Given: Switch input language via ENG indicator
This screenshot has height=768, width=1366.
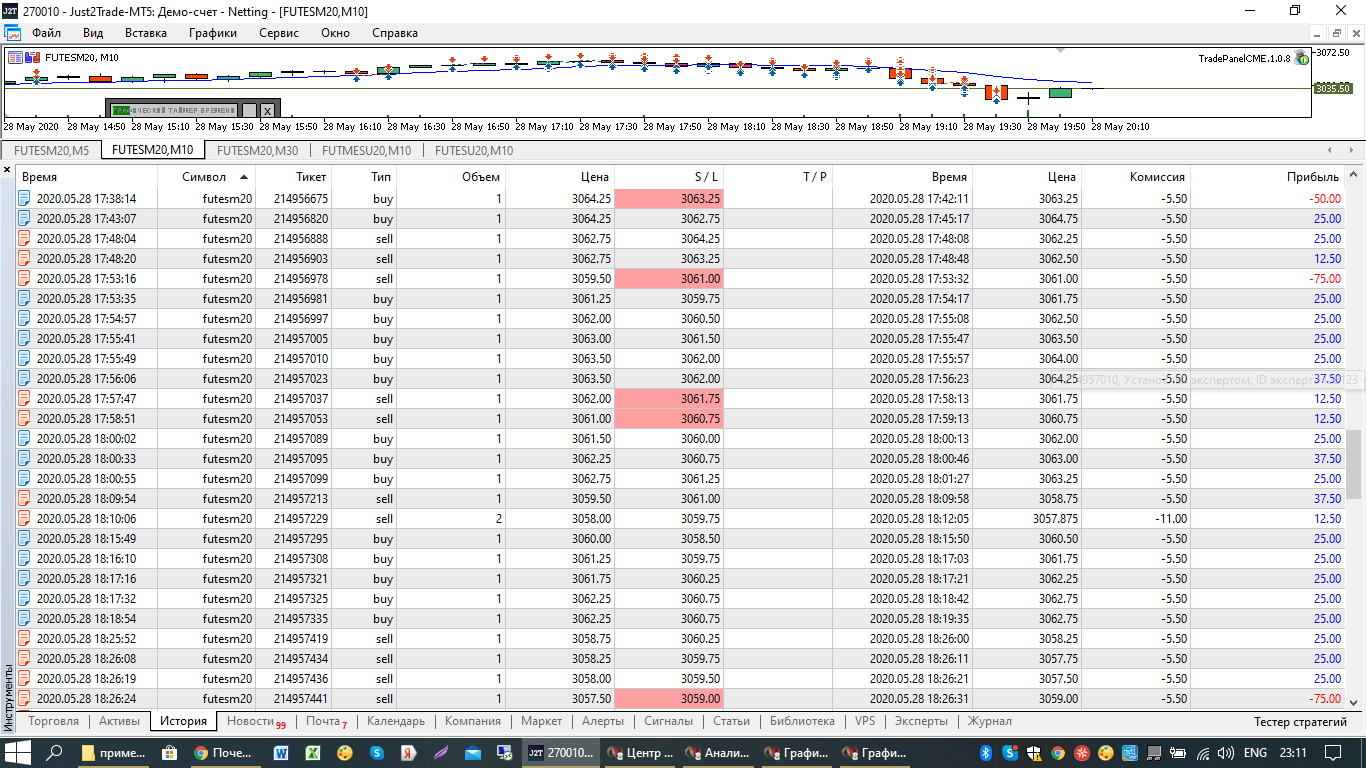Looking at the screenshot, I should pyautogui.click(x=1255, y=752).
